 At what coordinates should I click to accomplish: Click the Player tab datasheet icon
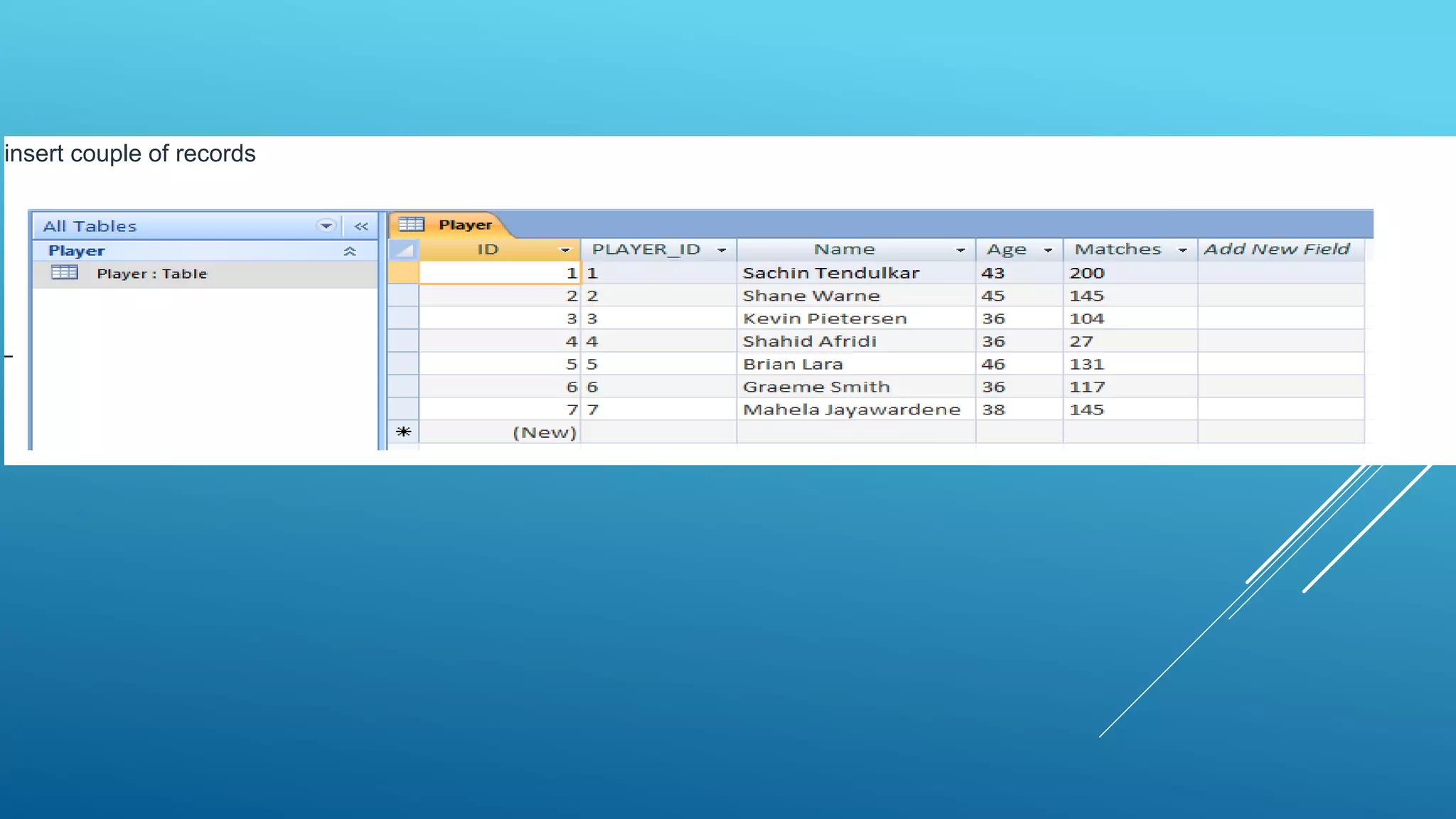[x=411, y=225]
